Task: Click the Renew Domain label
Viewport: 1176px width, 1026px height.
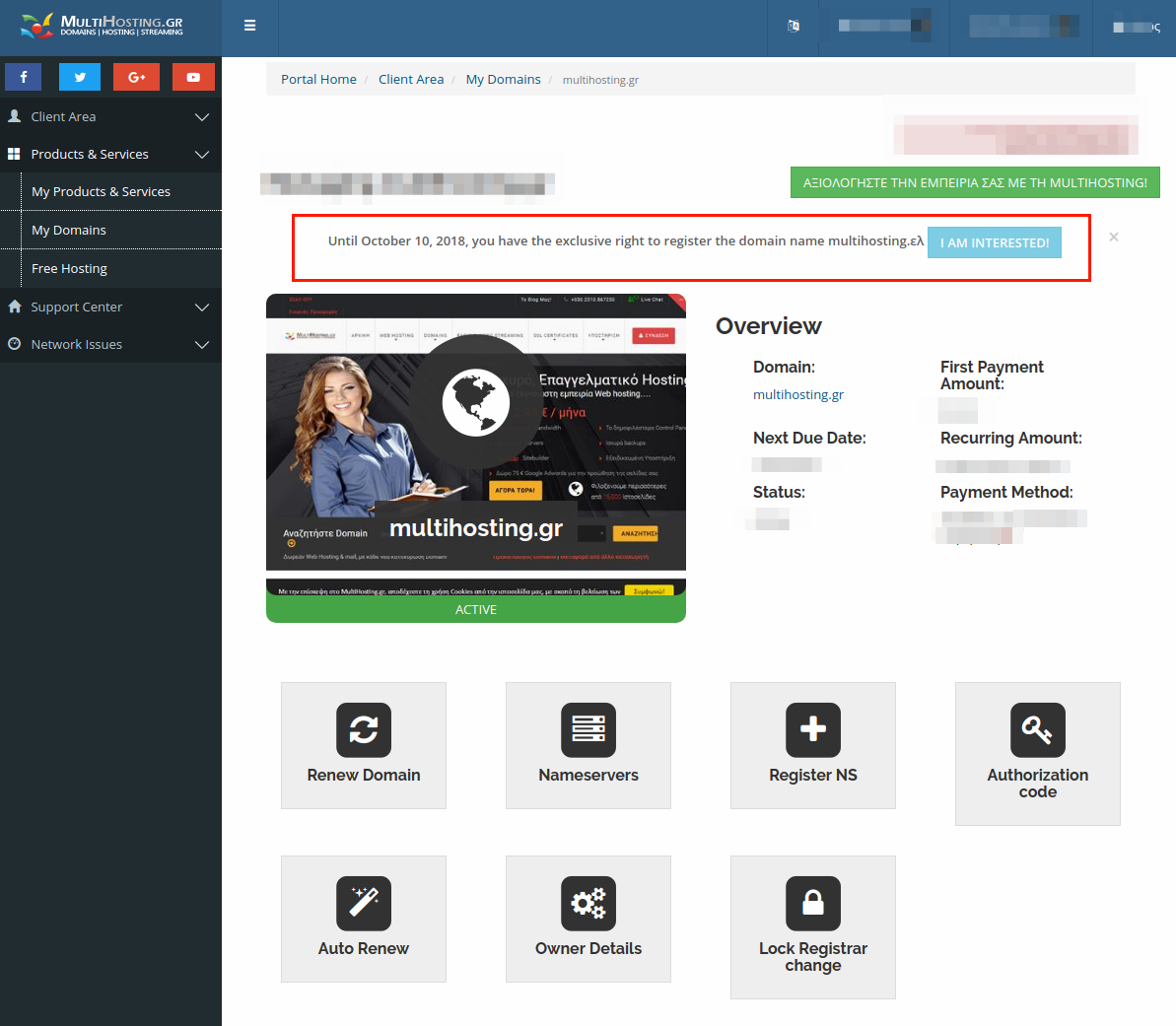Action: [364, 775]
